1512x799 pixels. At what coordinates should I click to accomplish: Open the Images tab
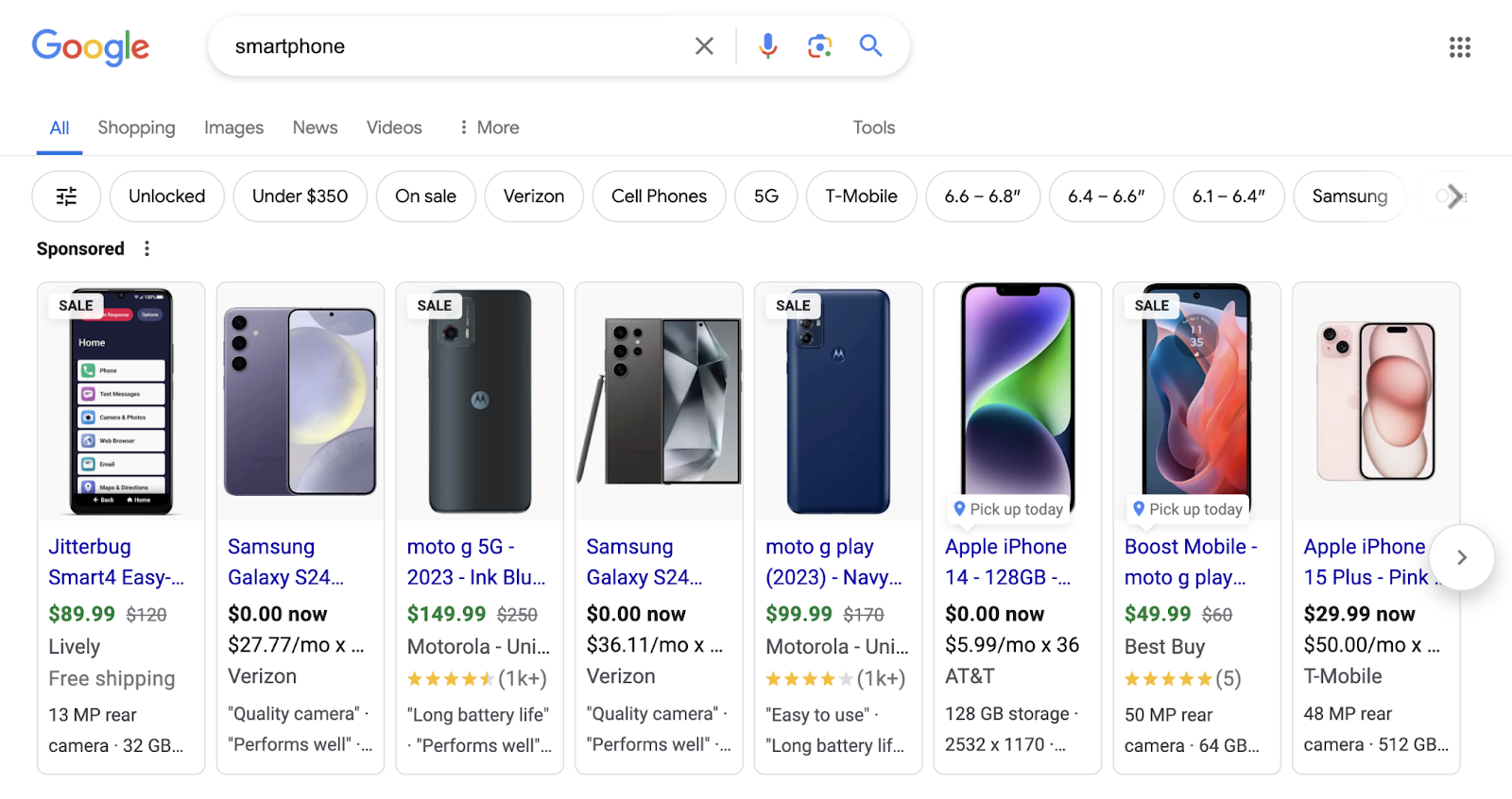click(x=233, y=127)
